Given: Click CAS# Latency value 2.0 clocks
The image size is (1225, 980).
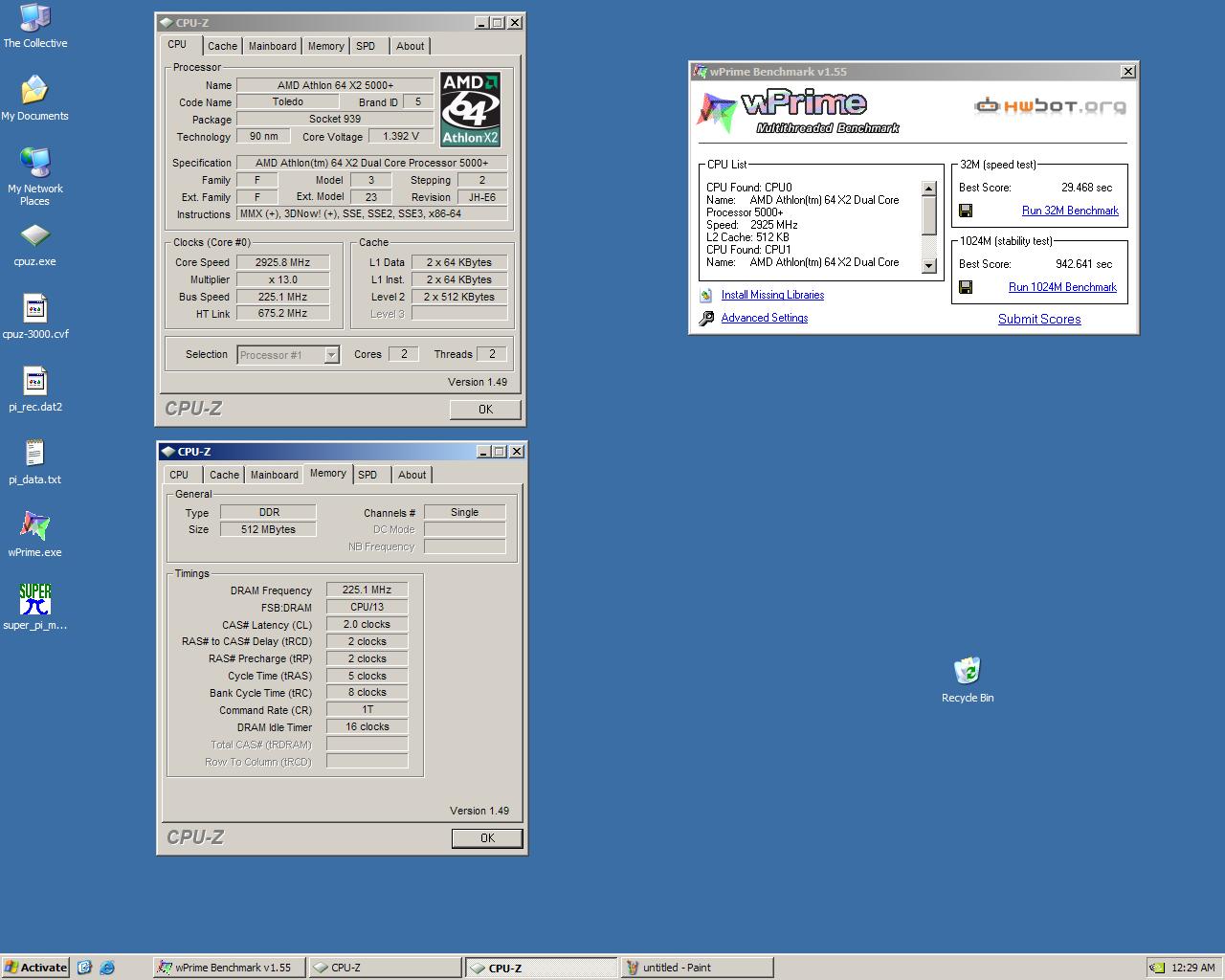Looking at the screenshot, I should point(367,625).
